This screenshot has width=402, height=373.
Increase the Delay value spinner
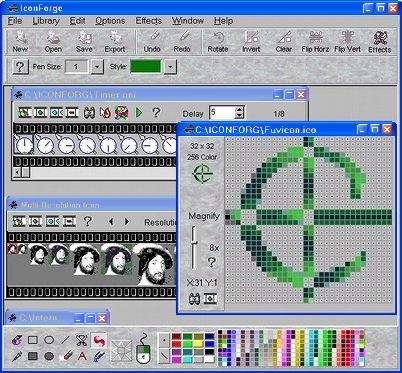239,110
